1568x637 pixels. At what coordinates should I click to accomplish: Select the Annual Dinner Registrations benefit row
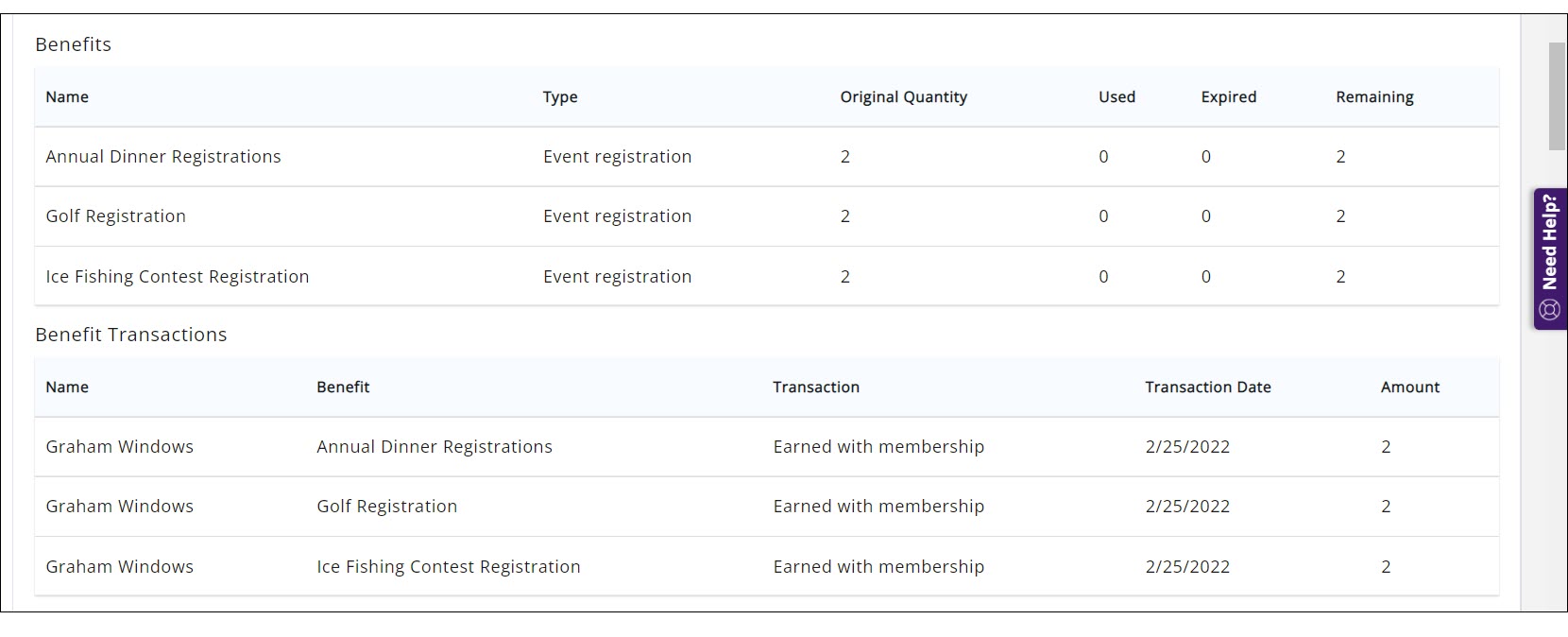click(x=162, y=157)
